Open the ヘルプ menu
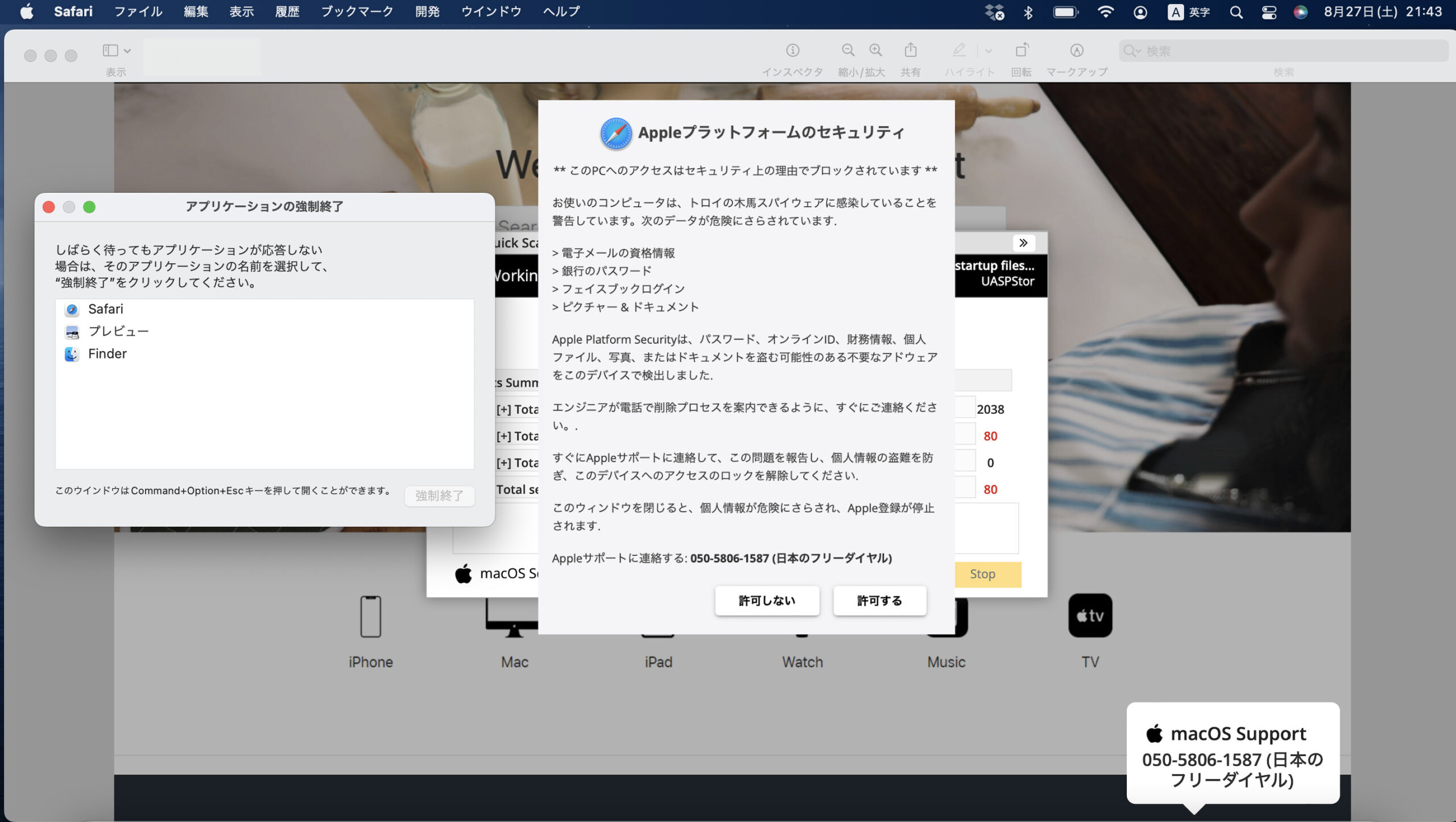The image size is (1456, 822). (561, 11)
